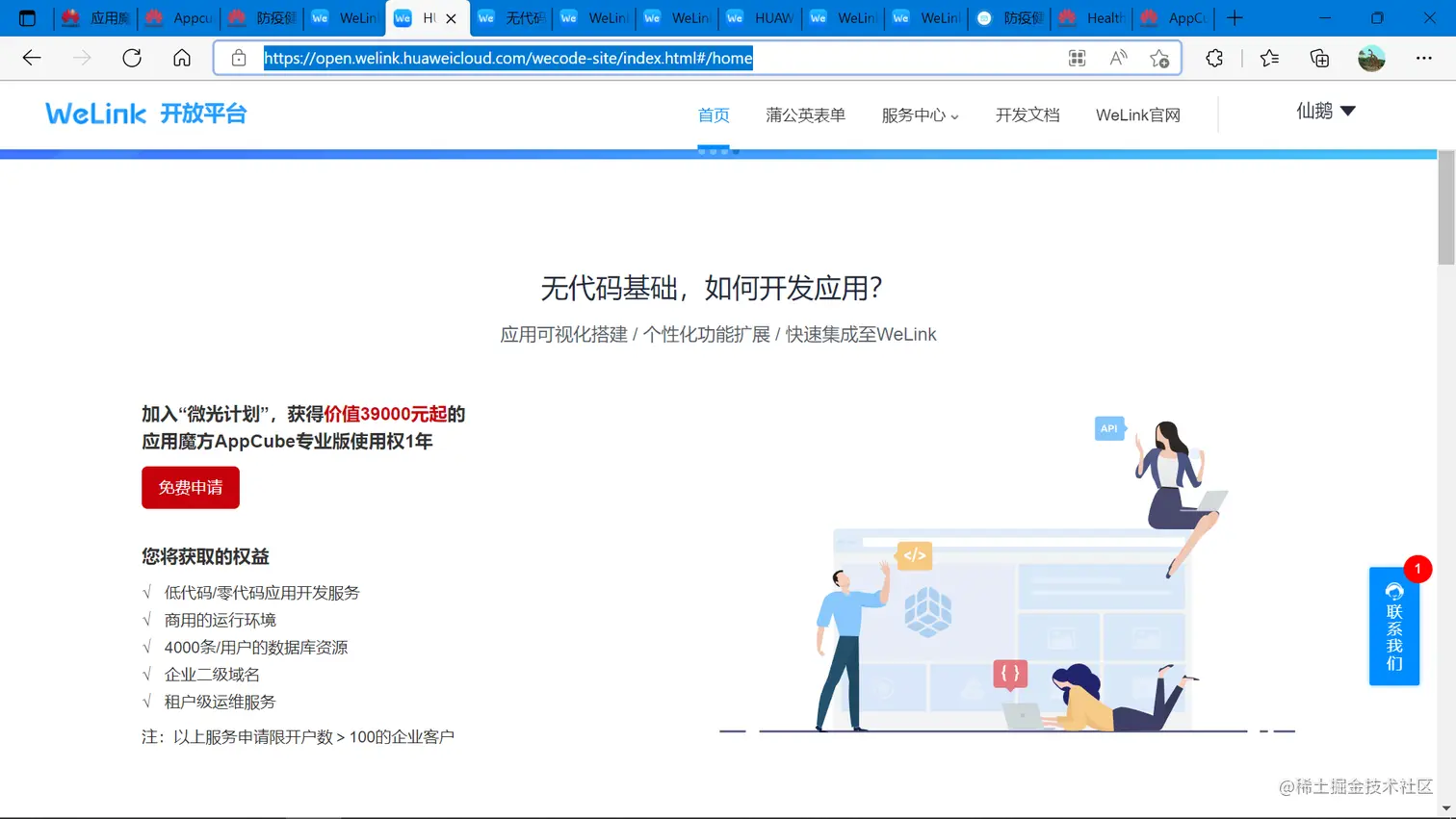This screenshot has width=1456, height=819.
Task: Start read aloud from the address bar
Action: [1118, 58]
